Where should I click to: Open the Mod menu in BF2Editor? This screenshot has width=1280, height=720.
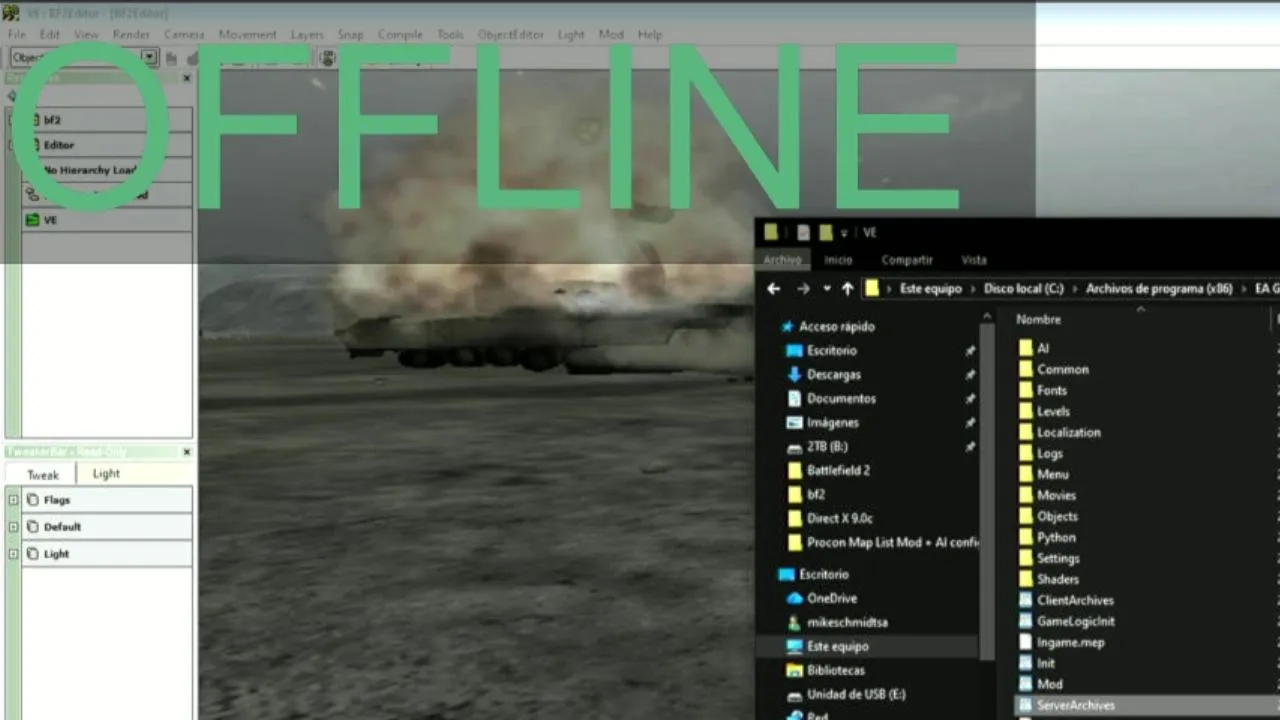[x=611, y=34]
